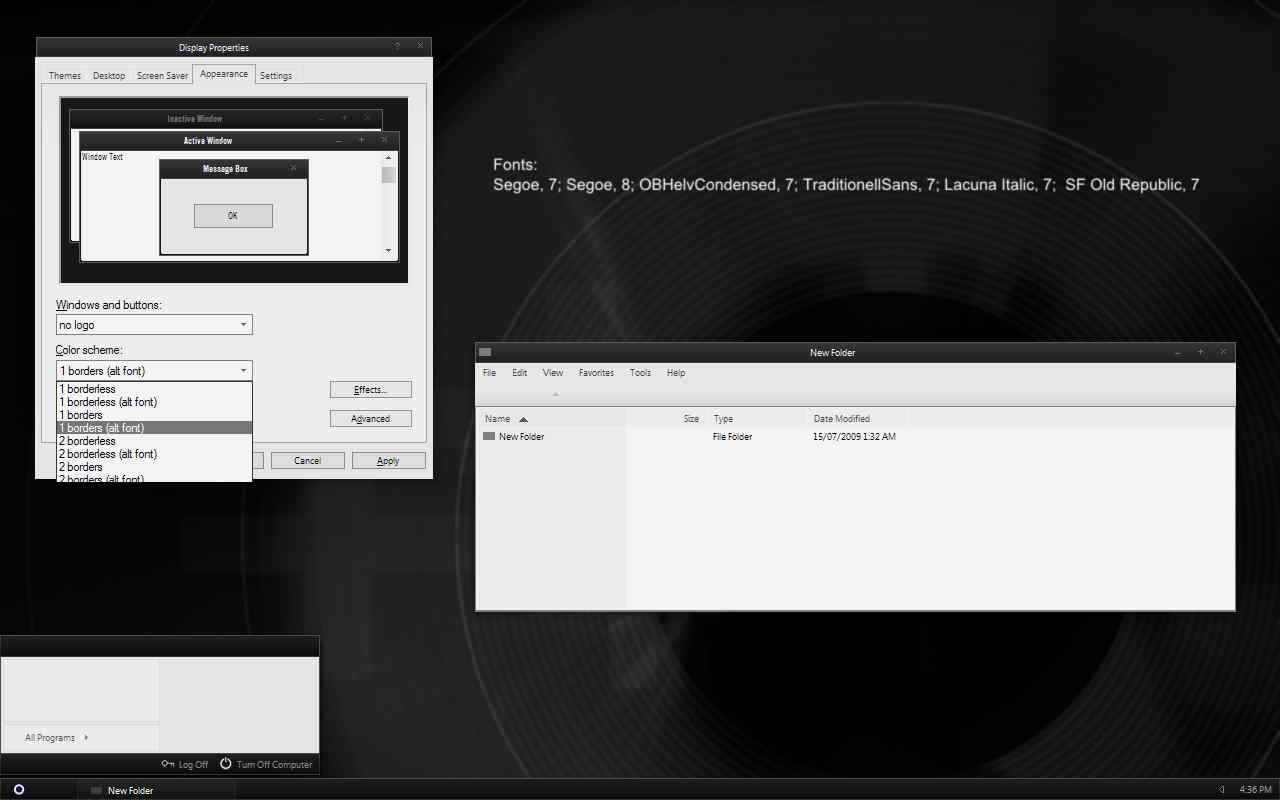The height and width of the screenshot is (800, 1280).
Task: Open the Help menu in New Folder window
Action: point(676,373)
